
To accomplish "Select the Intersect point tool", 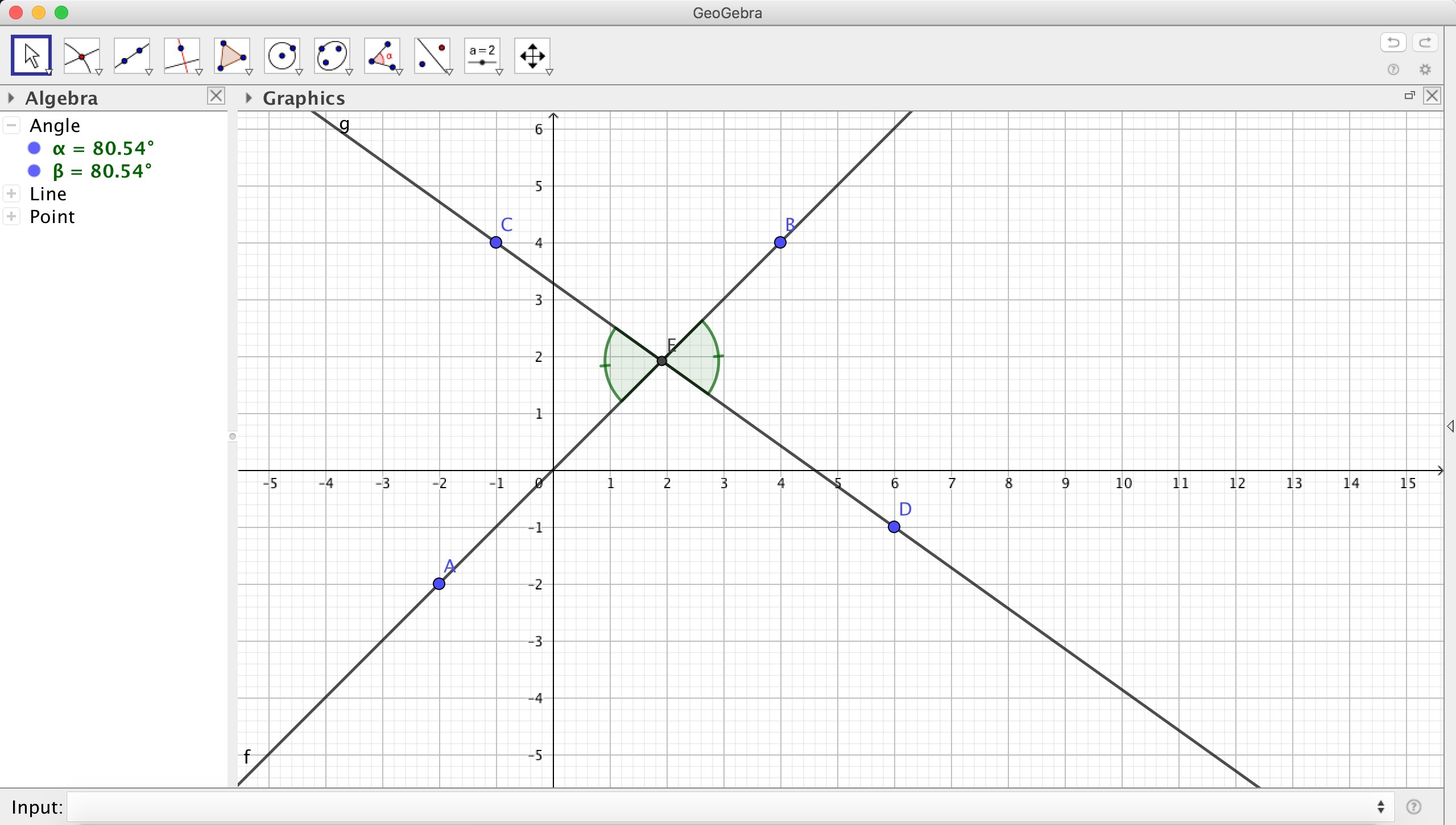I will [82, 55].
